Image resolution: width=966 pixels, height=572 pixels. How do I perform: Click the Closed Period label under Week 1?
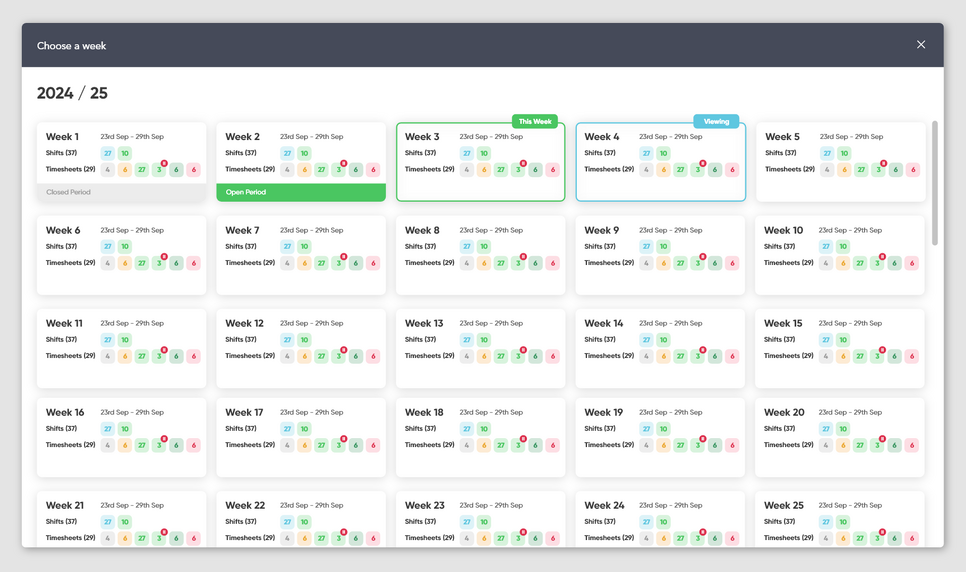pyautogui.click(x=68, y=192)
